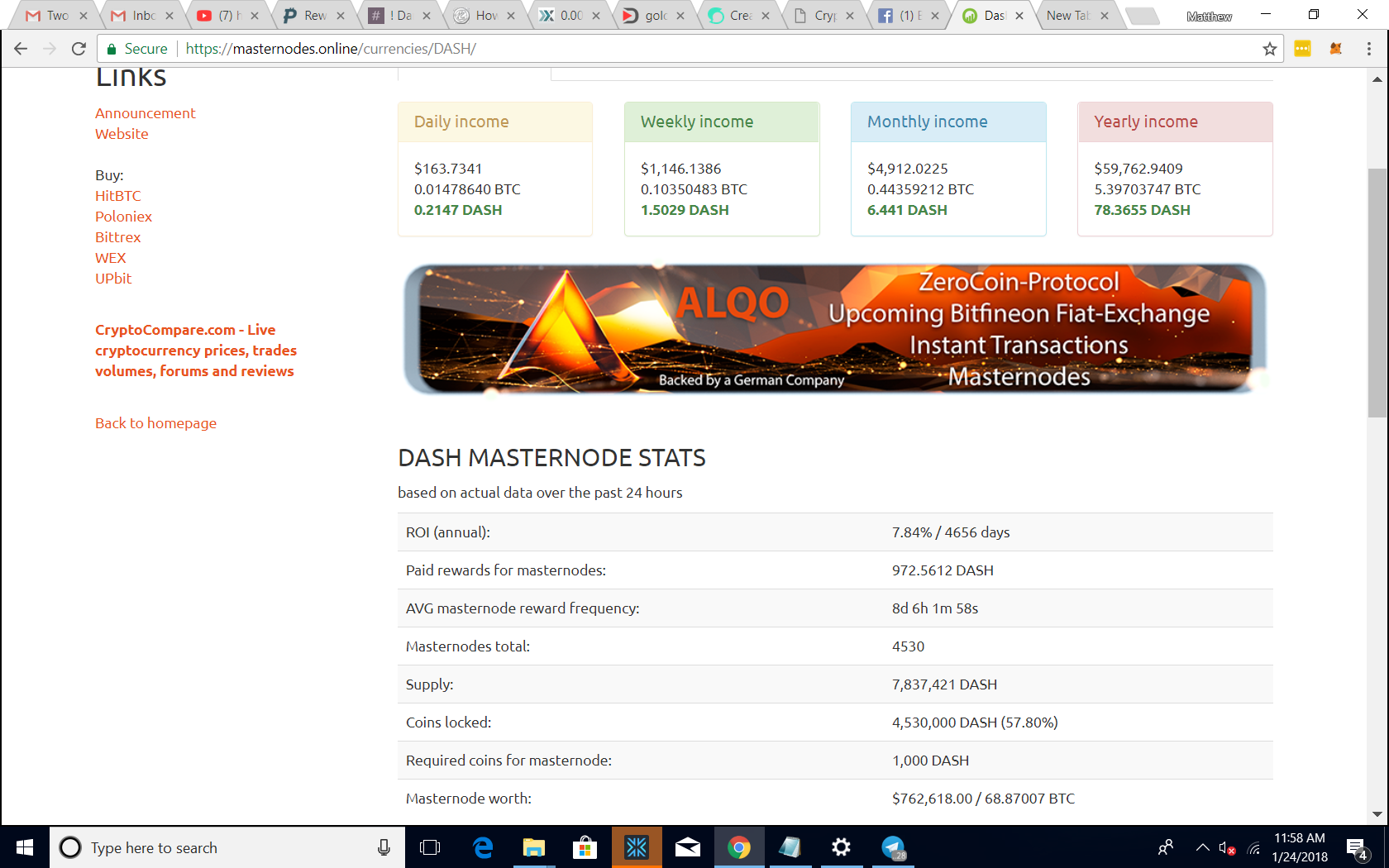This screenshot has height=868, width=1389.
Task: Open Task View on the taskbar
Action: (430, 847)
